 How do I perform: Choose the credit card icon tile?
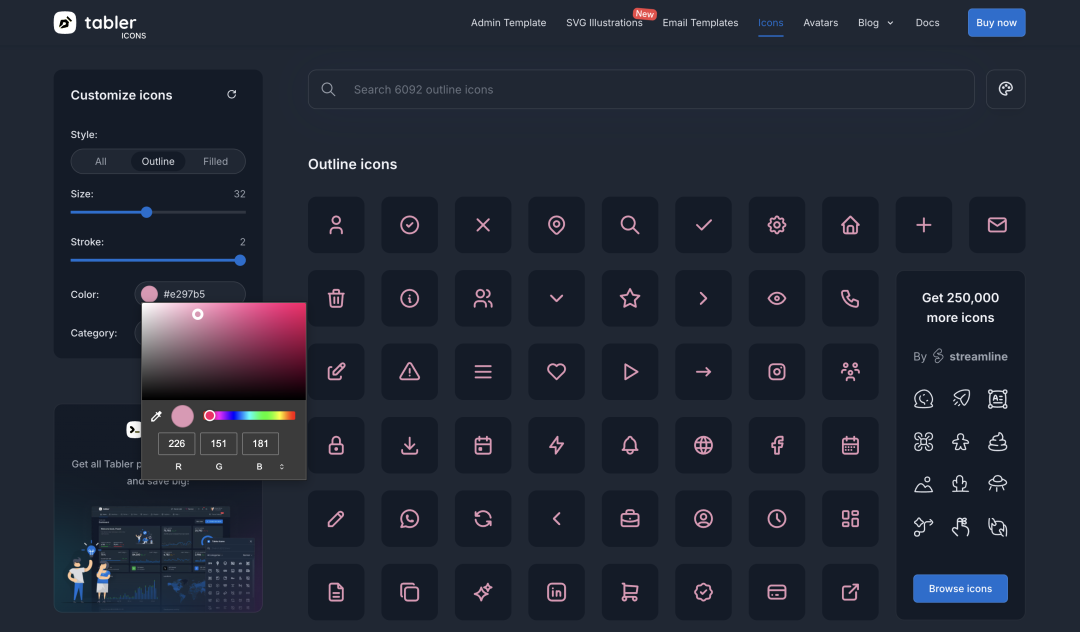(x=777, y=592)
